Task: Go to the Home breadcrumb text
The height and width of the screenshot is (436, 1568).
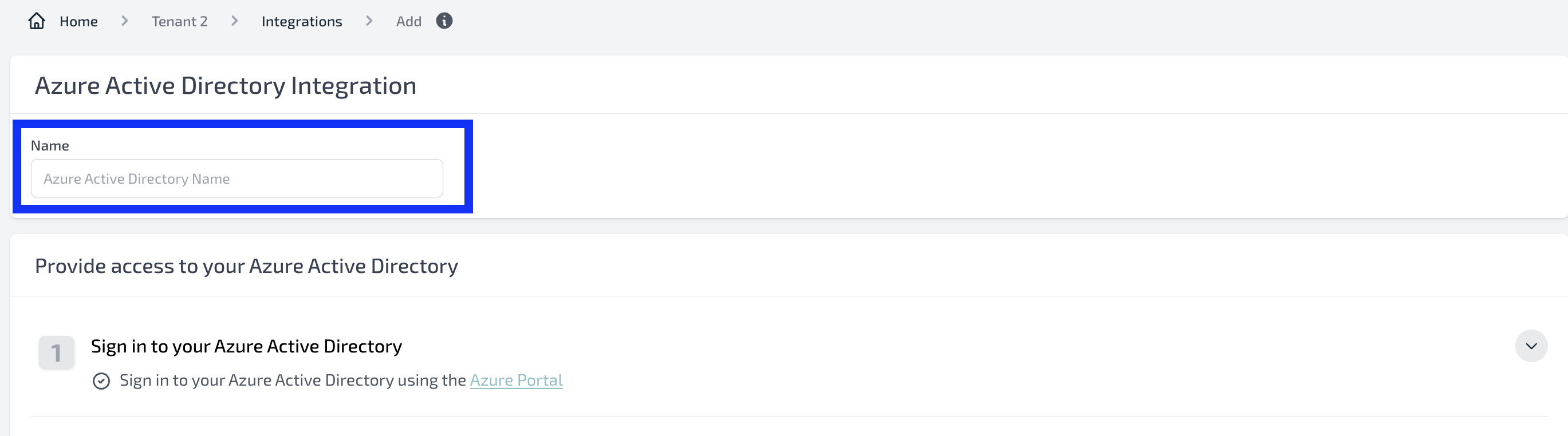Action: point(78,21)
